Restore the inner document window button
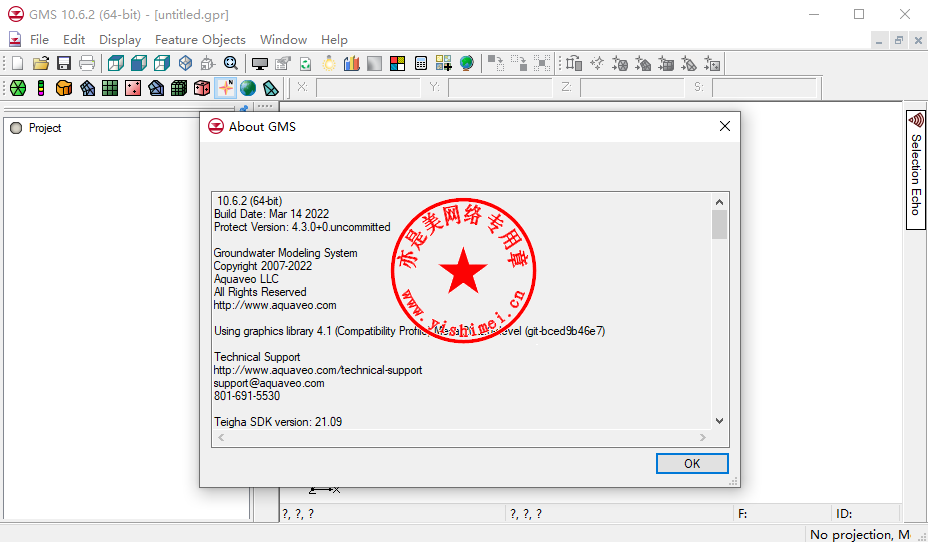 point(898,40)
